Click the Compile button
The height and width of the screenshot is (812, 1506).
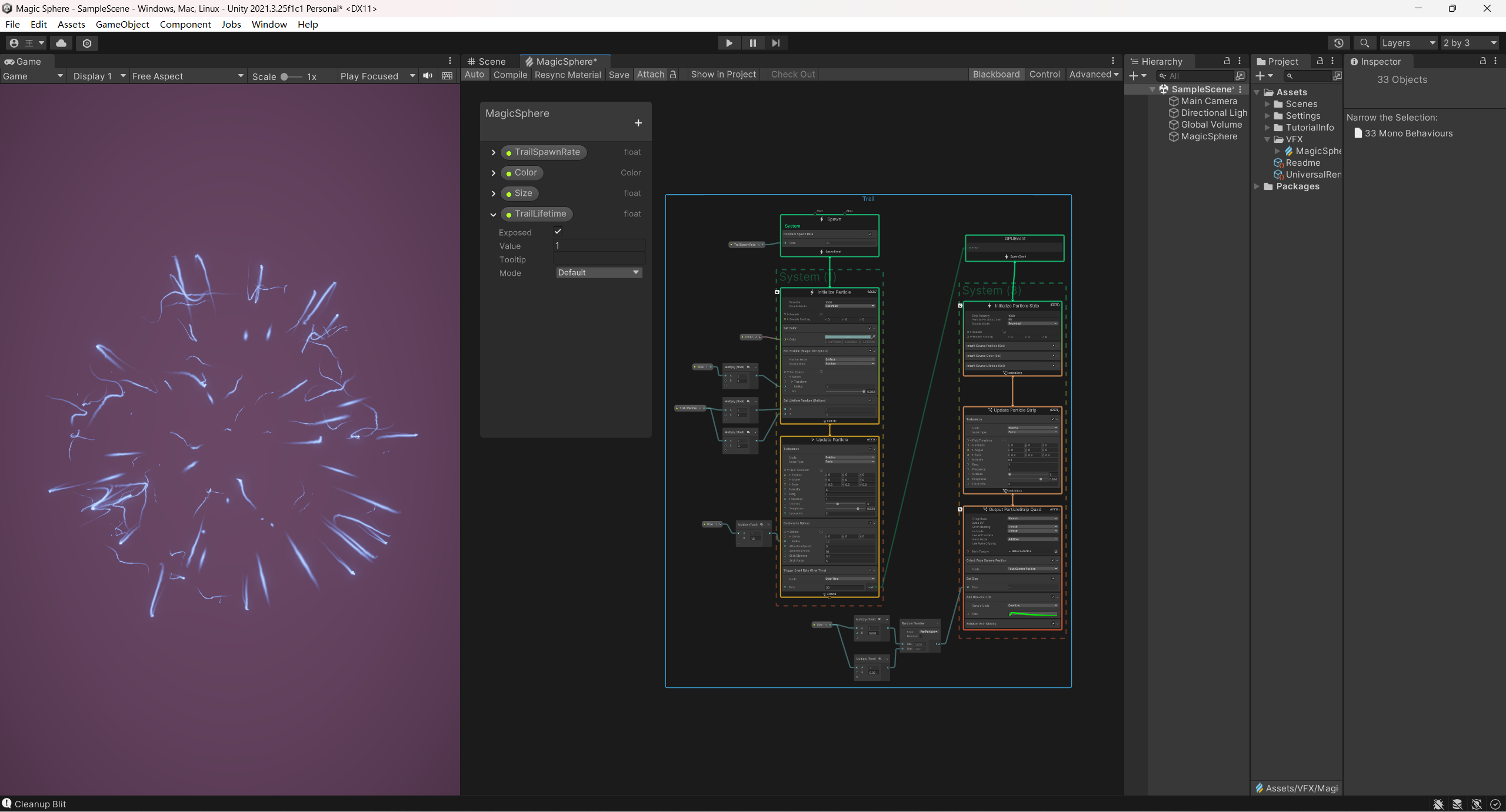510,75
